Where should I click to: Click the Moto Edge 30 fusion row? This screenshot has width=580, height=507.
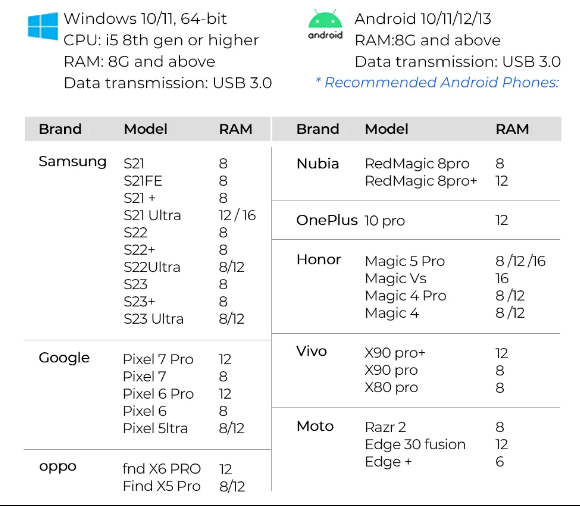coord(436,444)
